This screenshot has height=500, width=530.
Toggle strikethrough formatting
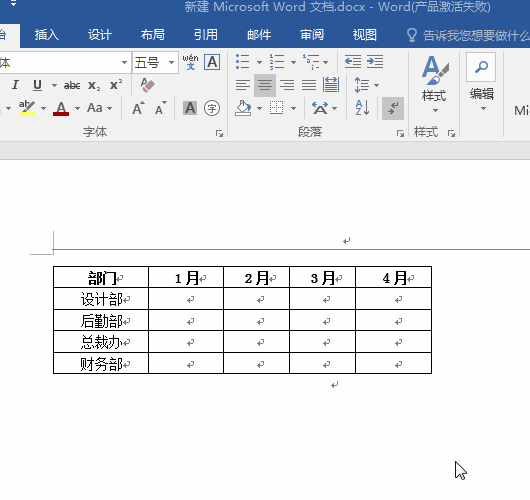pos(72,85)
